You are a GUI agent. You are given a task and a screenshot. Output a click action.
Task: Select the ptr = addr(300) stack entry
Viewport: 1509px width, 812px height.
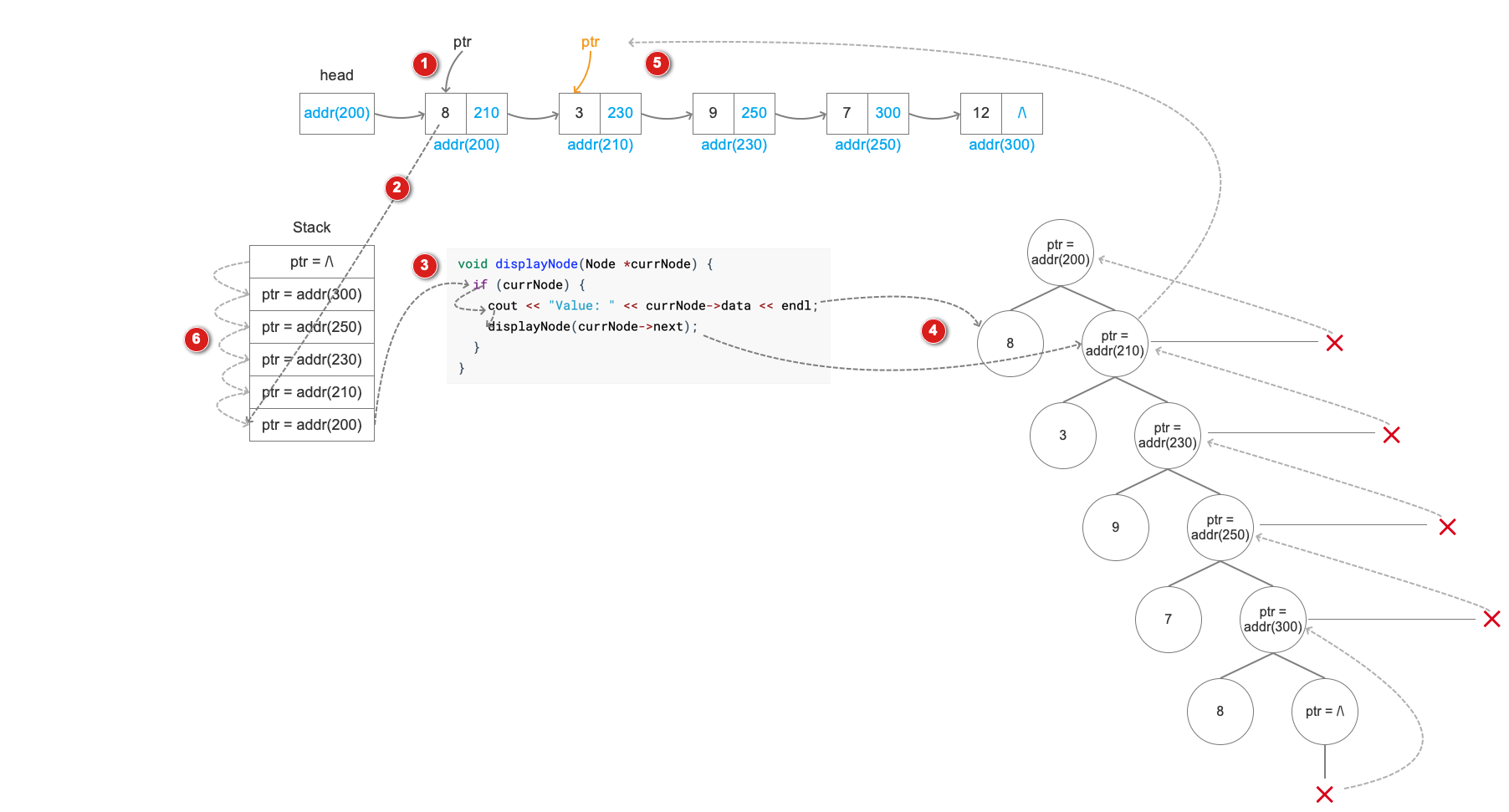[x=311, y=294]
